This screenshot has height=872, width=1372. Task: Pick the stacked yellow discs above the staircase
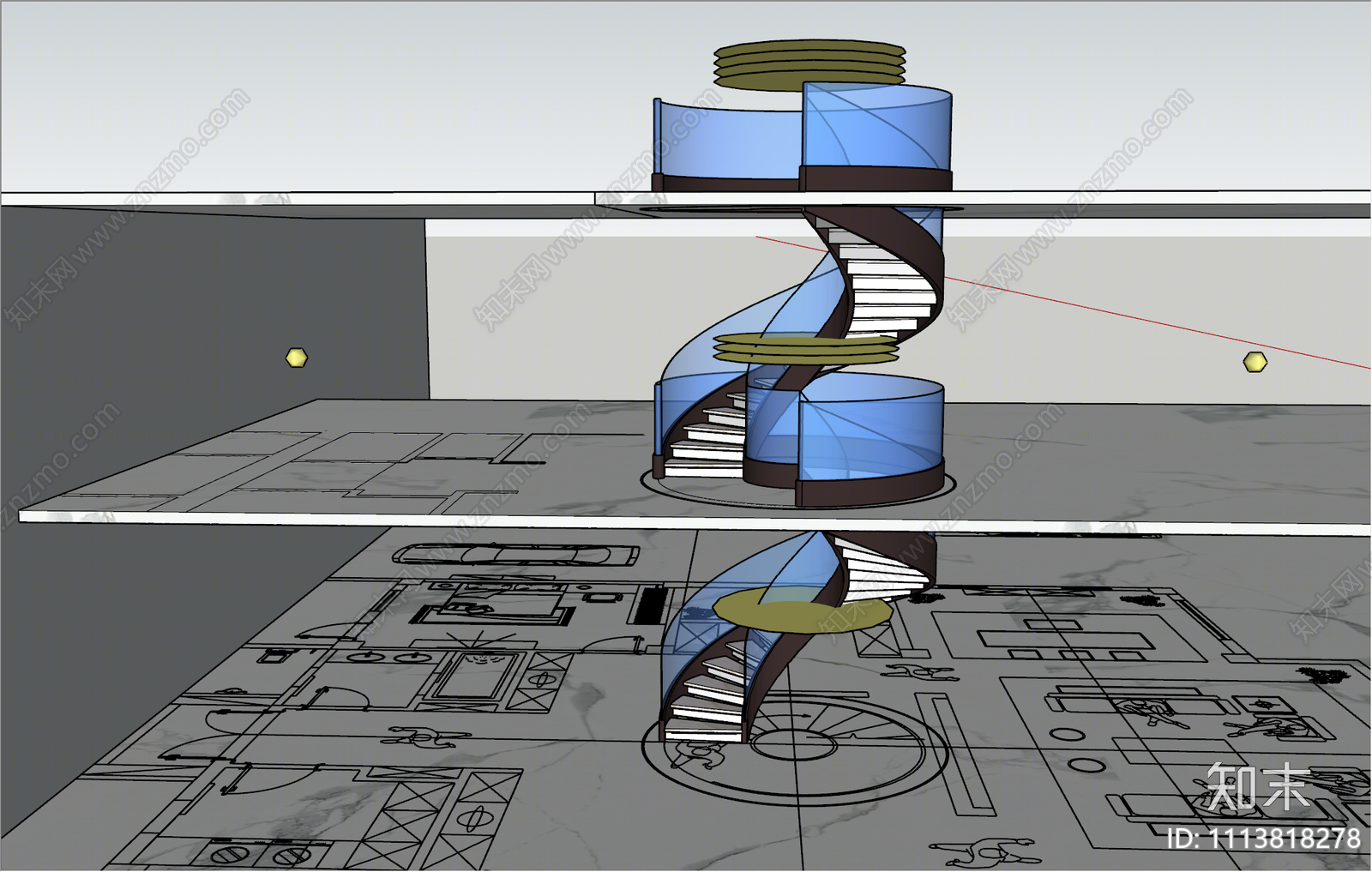pyautogui.click(x=809, y=64)
